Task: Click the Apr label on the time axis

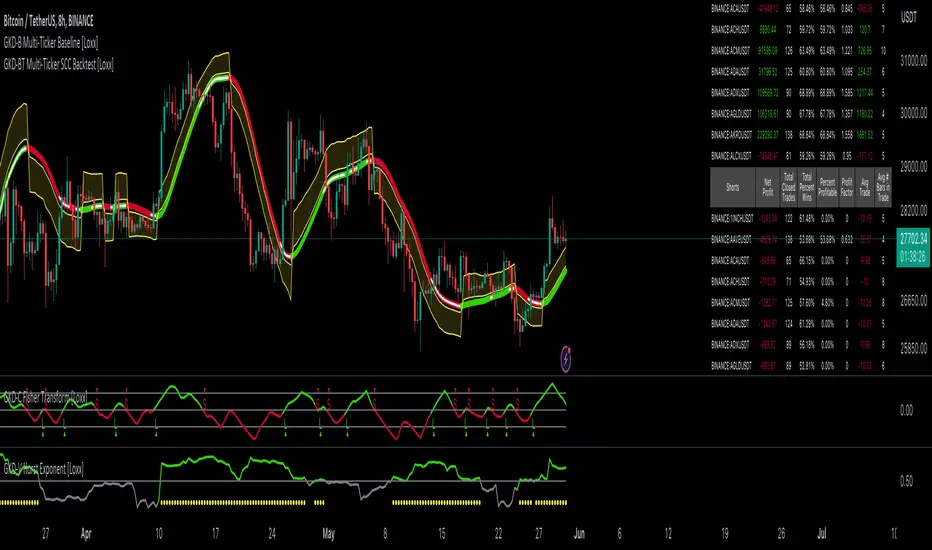Action: click(86, 534)
